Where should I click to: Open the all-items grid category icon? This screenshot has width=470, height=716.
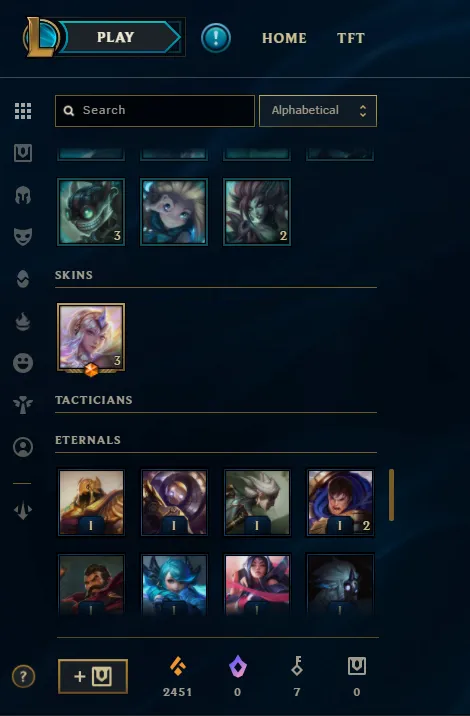click(x=23, y=111)
